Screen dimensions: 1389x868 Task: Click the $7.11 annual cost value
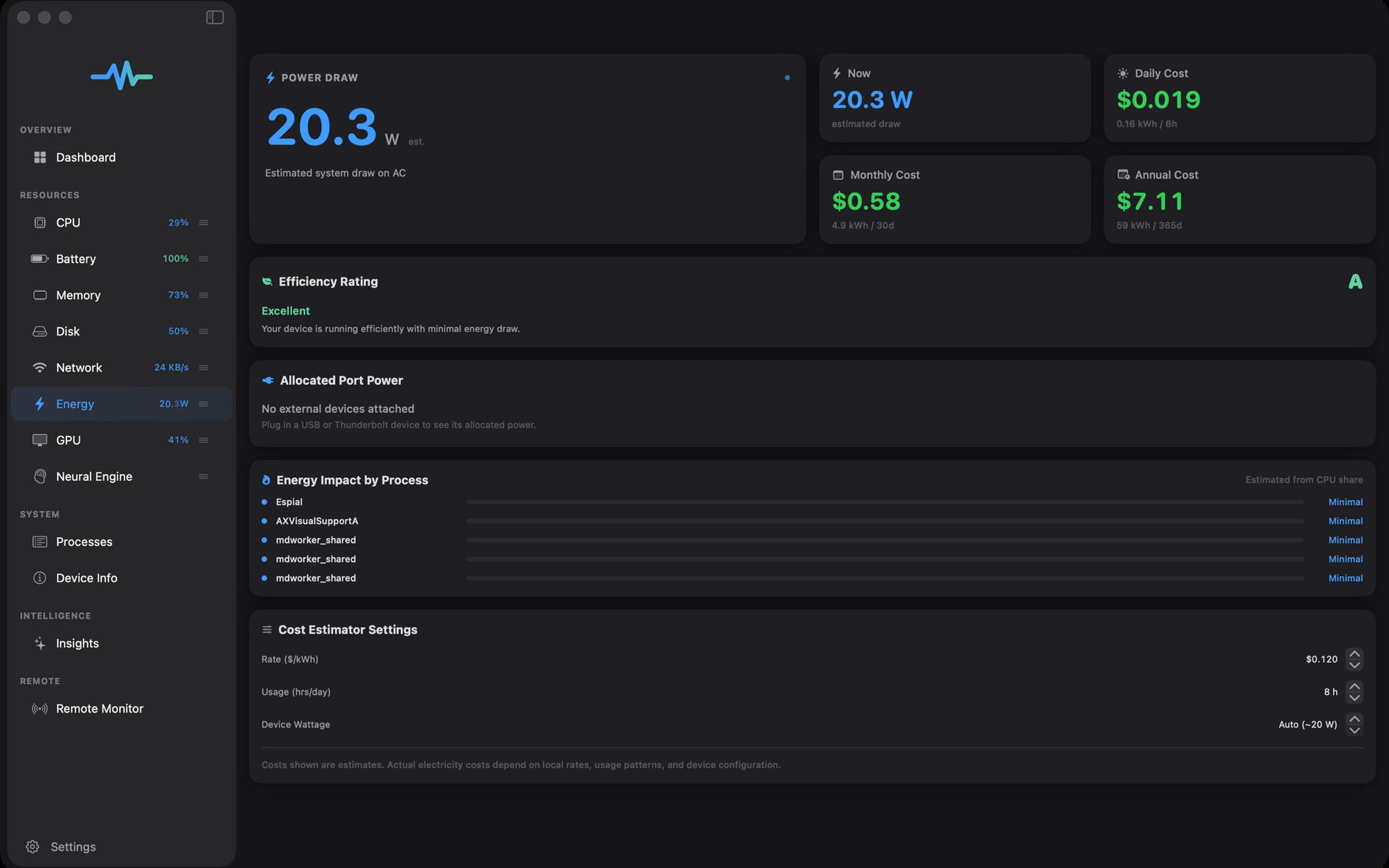coord(1150,202)
